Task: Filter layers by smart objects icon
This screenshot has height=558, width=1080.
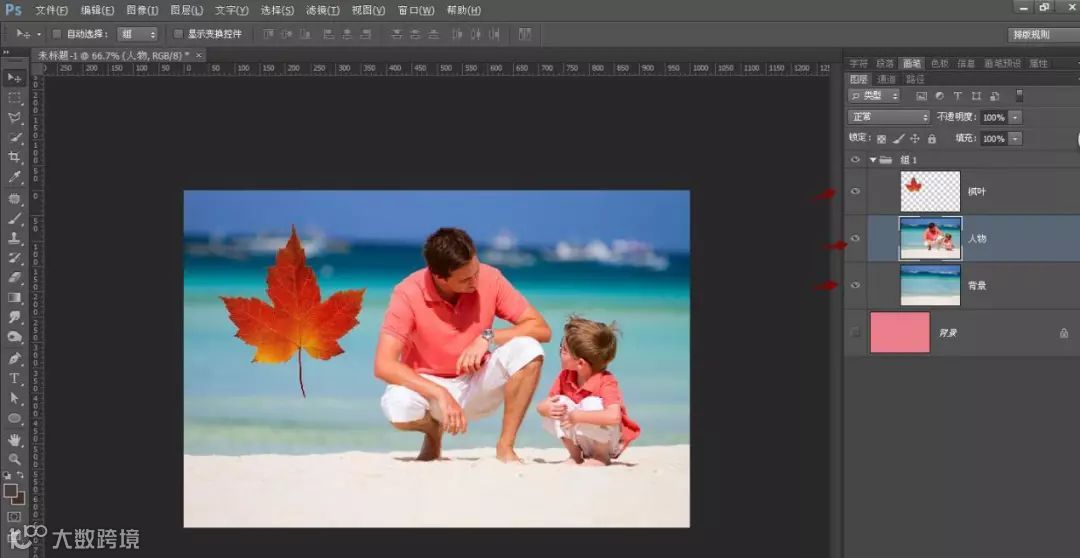Action: 995,96
